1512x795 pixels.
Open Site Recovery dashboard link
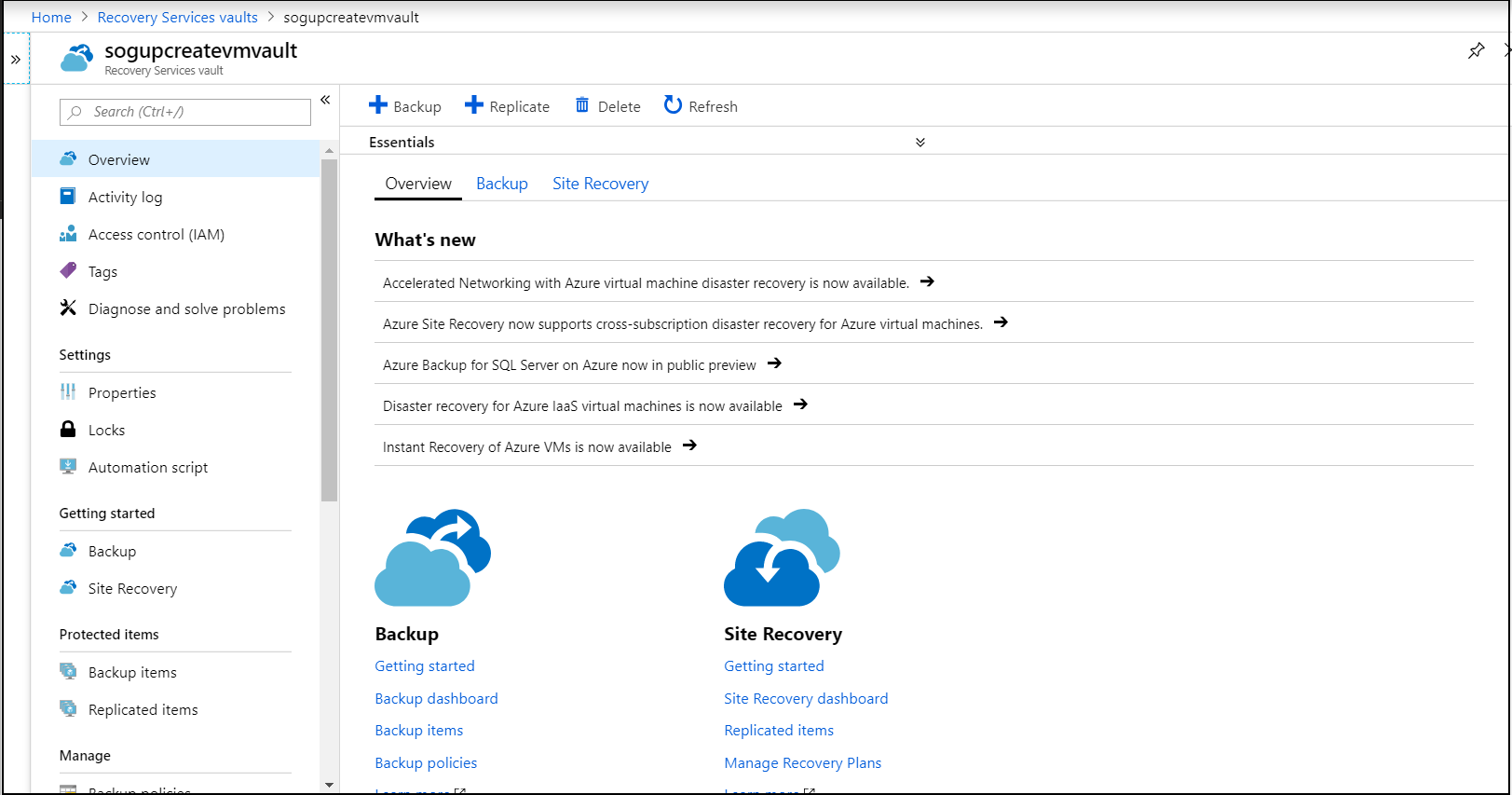pyautogui.click(x=806, y=698)
